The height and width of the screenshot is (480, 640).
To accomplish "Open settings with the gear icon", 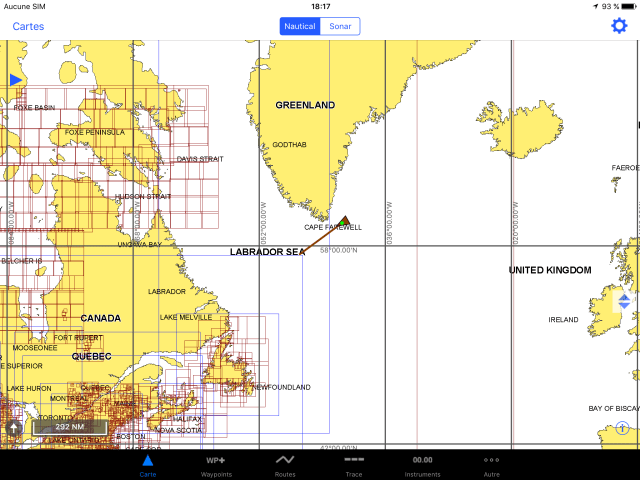I will click(619, 26).
